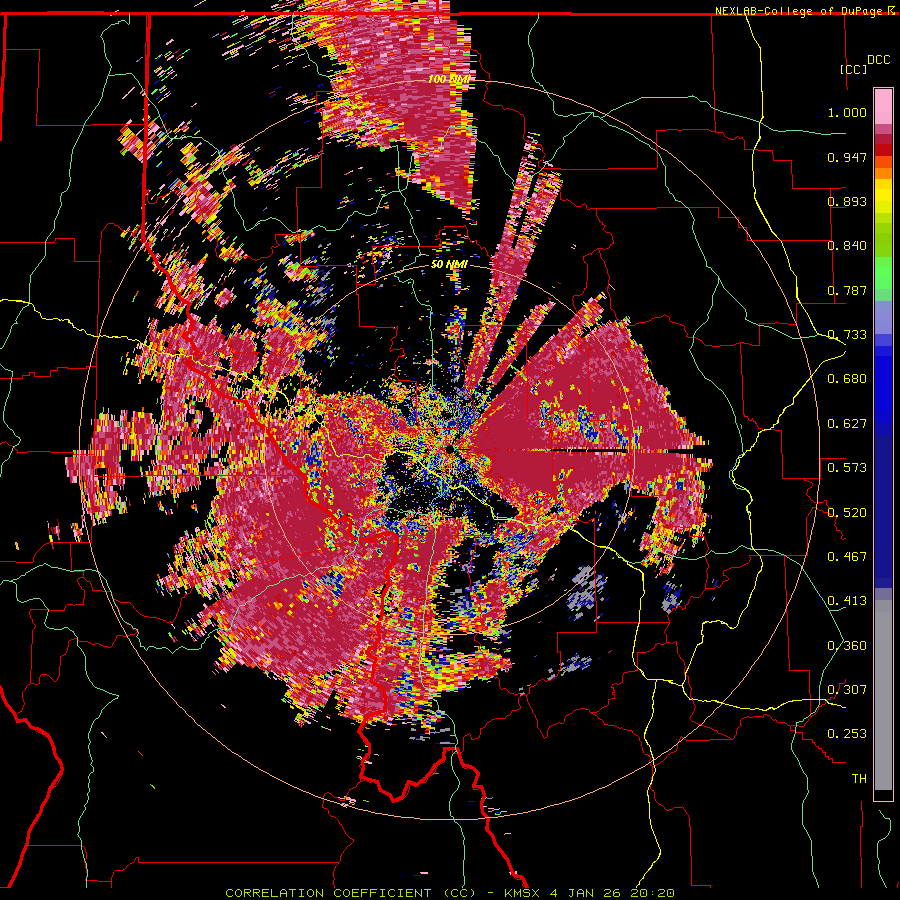Select the 1.000 value on the scale
The width and height of the screenshot is (900, 900).
[847, 112]
